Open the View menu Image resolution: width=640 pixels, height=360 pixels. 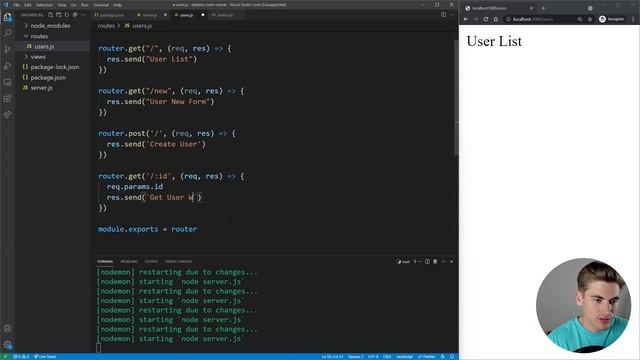pos(62,5)
